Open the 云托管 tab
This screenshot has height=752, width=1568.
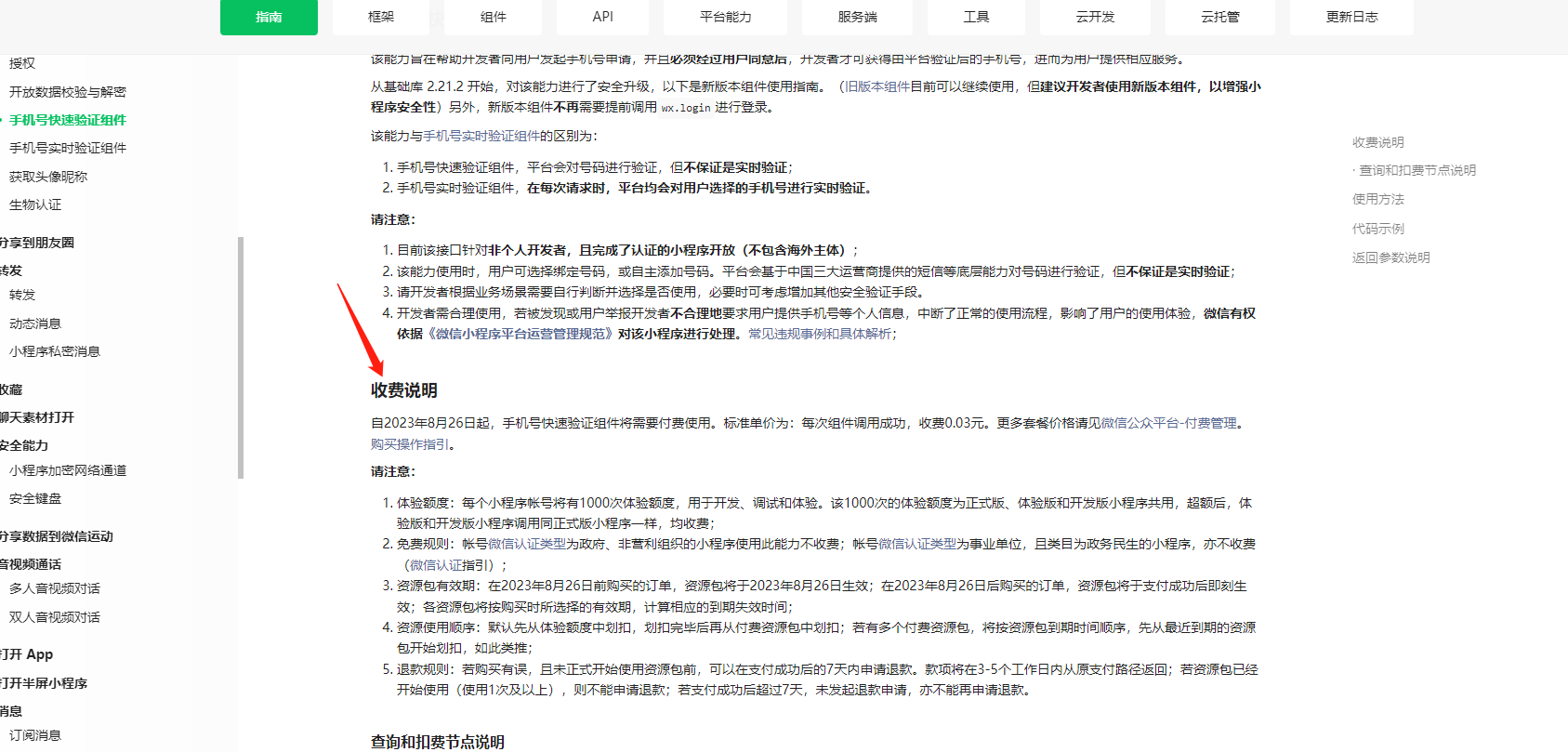pyautogui.click(x=1220, y=17)
